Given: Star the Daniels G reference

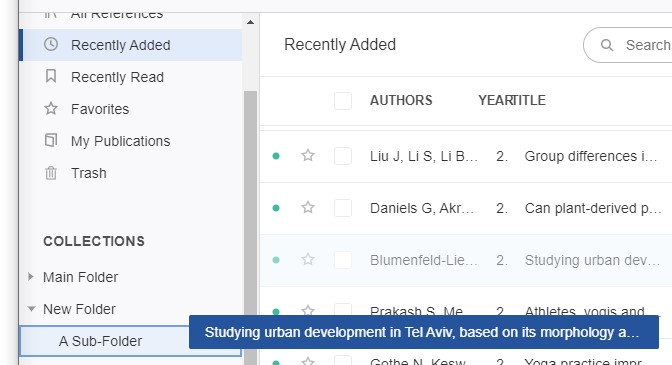Looking at the screenshot, I should pyautogui.click(x=308, y=207).
